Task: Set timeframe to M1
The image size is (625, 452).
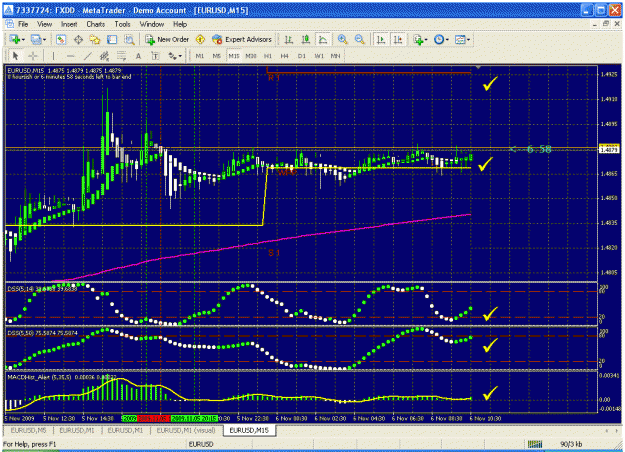Action: point(200,56)
